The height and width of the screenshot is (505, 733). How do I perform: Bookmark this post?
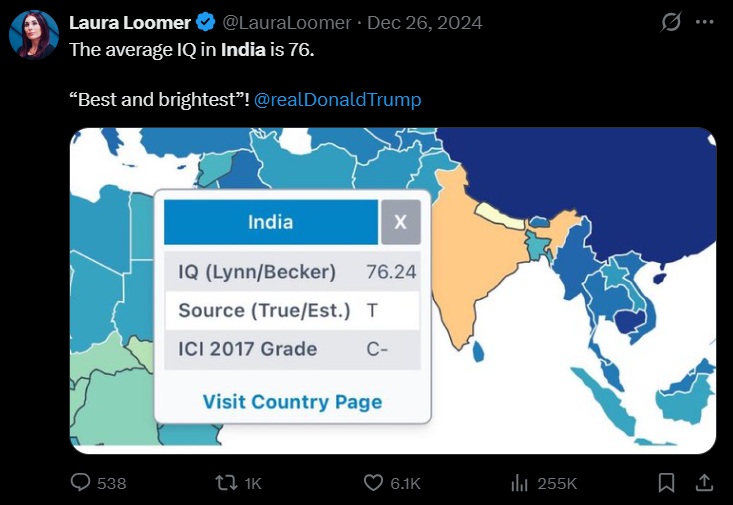(666, 483)
